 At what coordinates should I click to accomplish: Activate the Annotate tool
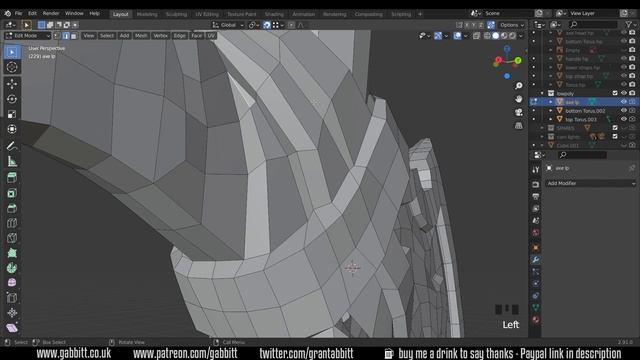(12, 146)
